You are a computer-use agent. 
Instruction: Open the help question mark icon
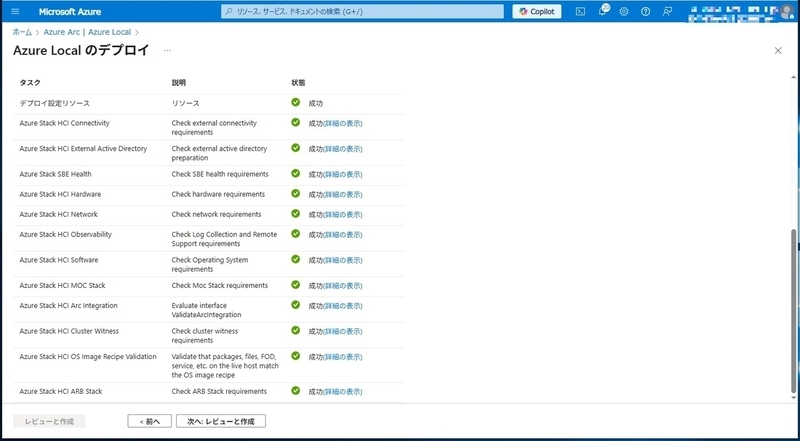point(645,11)
